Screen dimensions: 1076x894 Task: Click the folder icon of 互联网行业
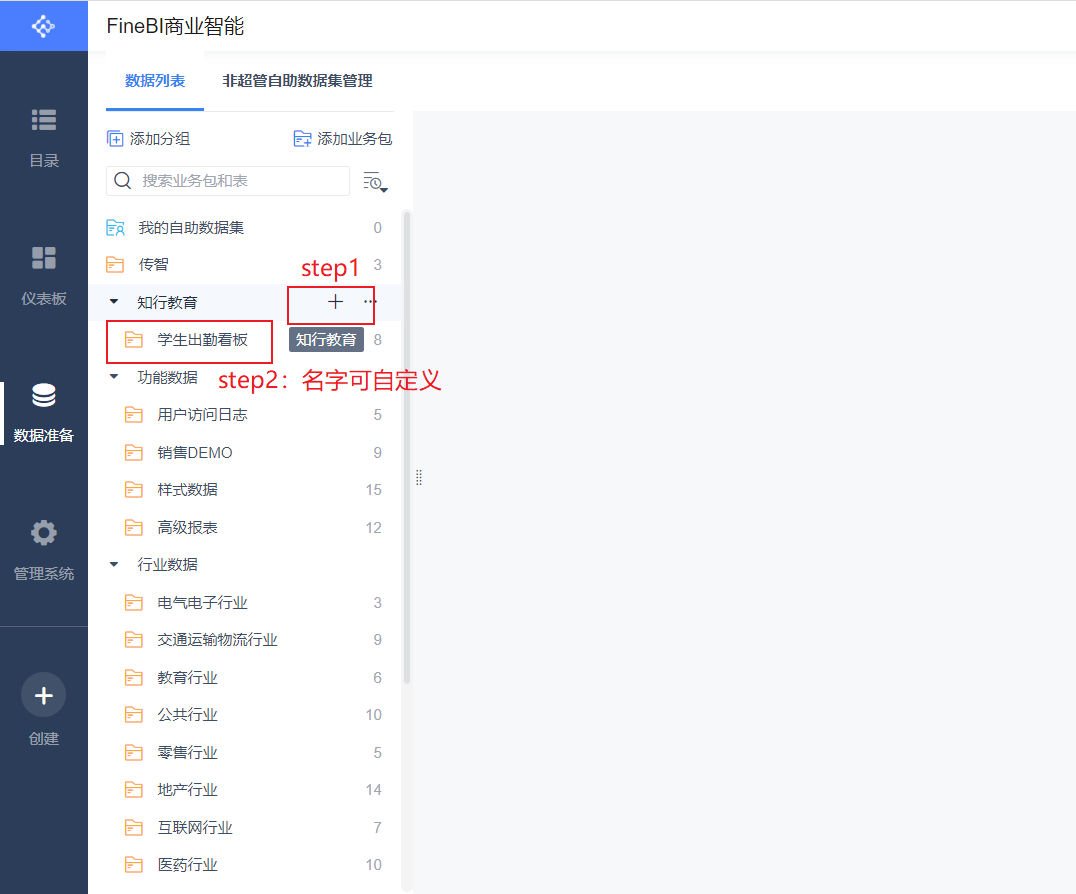[134, 827]
